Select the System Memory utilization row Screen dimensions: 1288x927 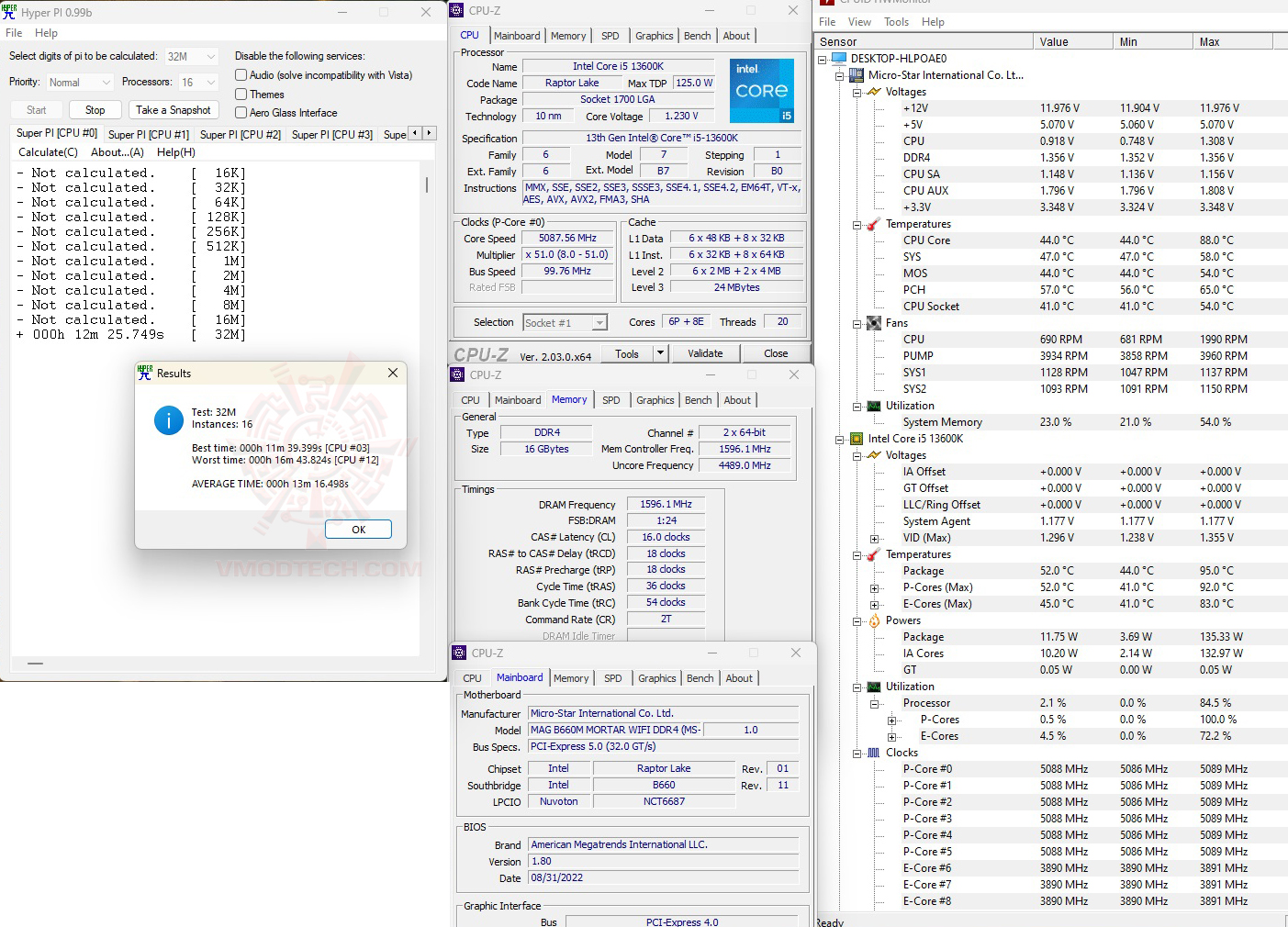pyautogui.click(x=1051, y=422)
